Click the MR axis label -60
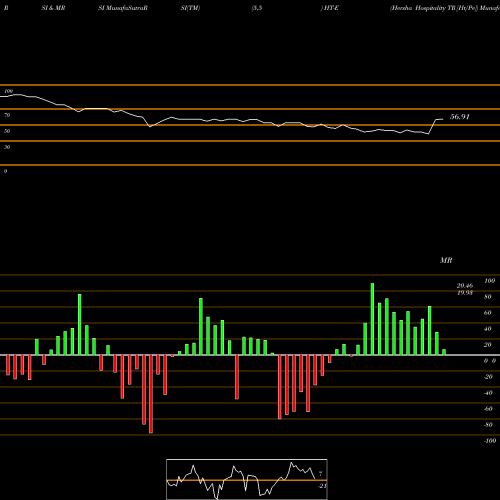The height and width of the screenshot is (500, 500). click(488, 409)
